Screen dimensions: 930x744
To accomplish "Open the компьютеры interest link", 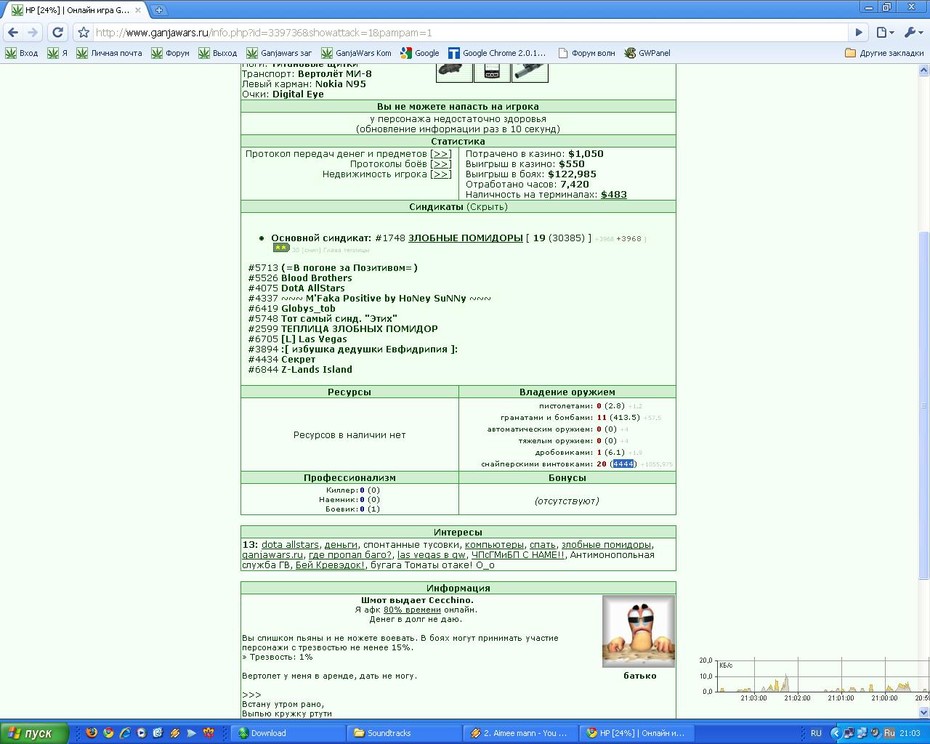I will point(494,545).
